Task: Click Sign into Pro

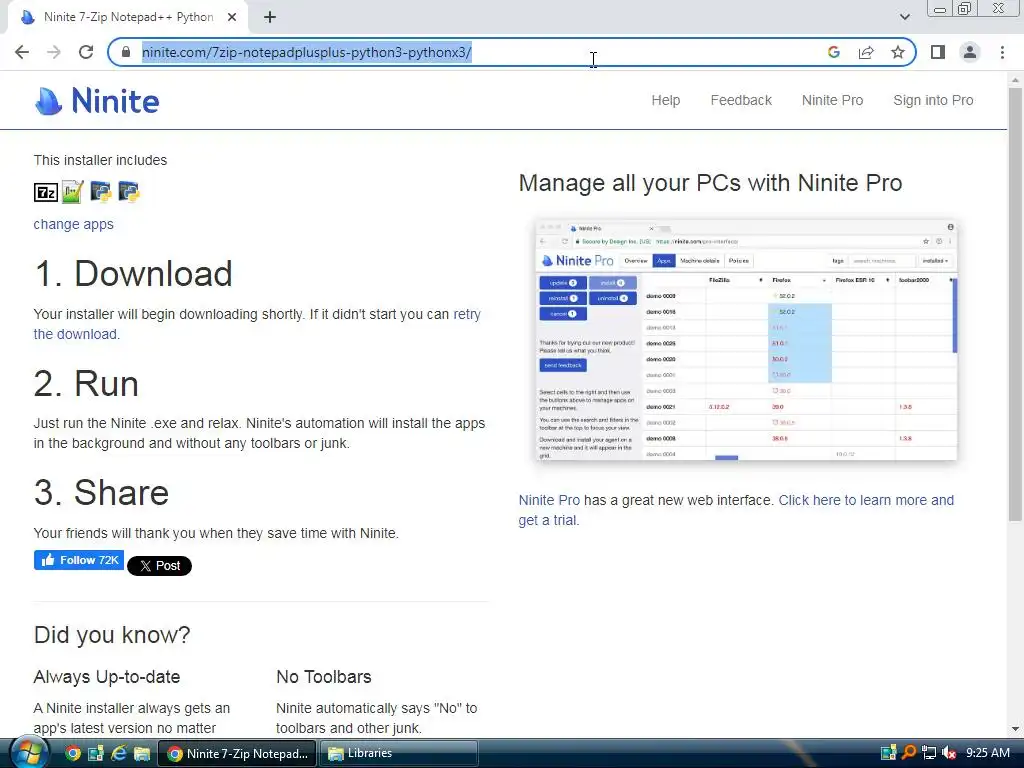Action: coord(933,101)
